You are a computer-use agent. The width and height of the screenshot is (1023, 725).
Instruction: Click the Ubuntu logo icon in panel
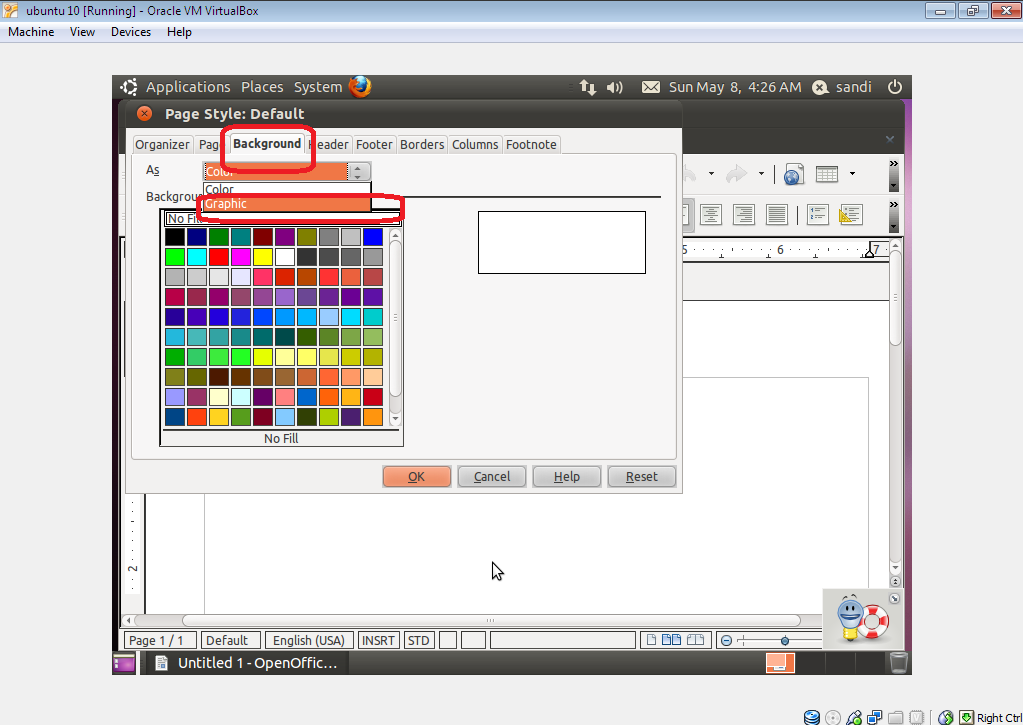click(129, 87)
